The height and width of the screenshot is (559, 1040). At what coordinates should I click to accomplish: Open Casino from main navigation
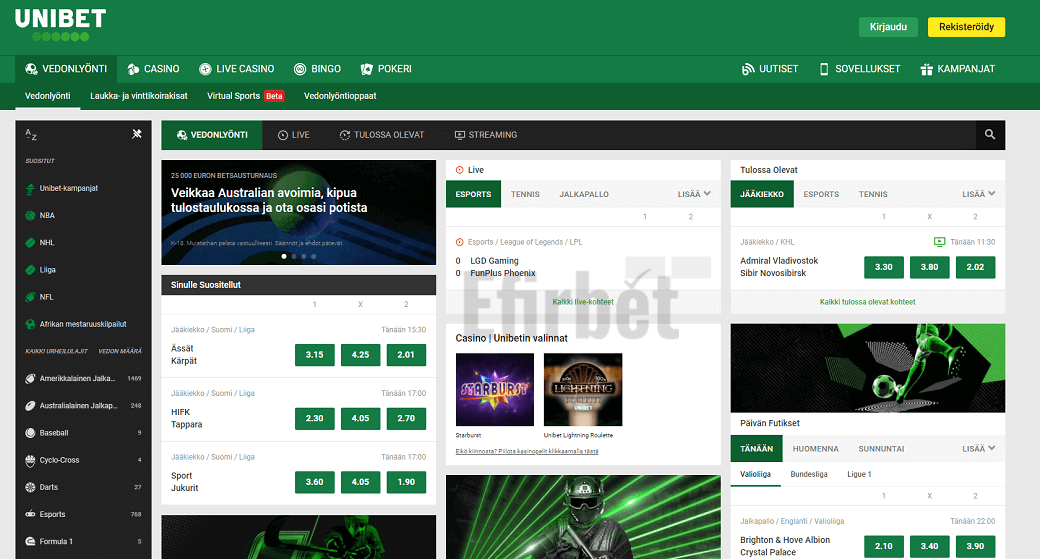click(x=153, y=69)
